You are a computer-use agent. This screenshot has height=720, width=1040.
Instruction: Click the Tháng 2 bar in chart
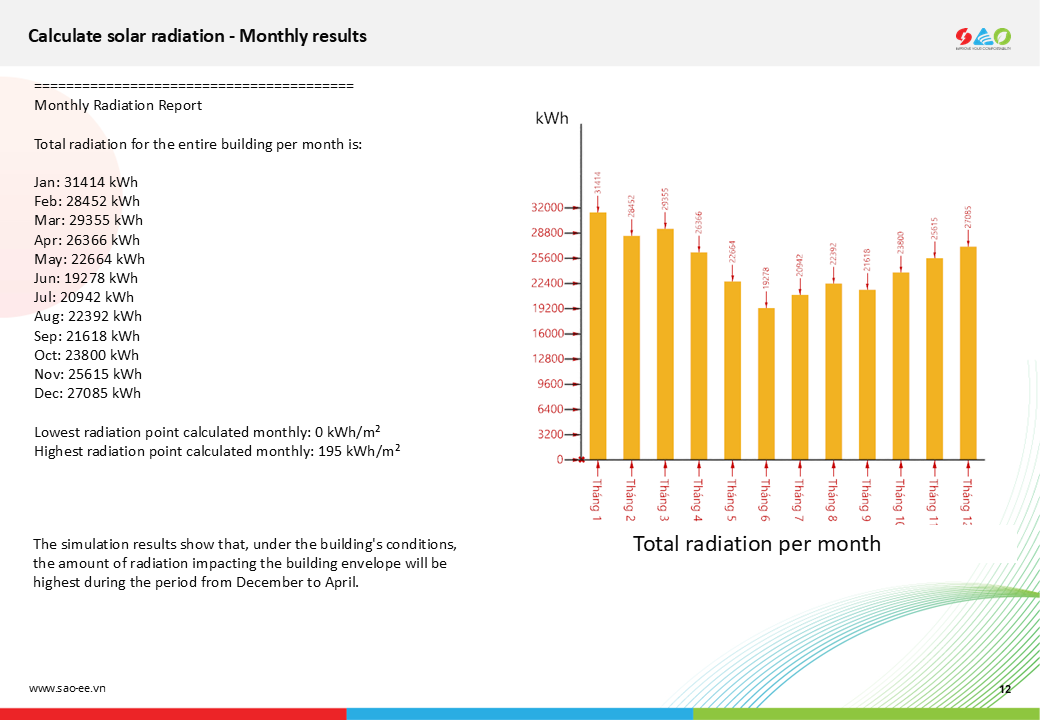pyautogui.click(x=631, y=347)
